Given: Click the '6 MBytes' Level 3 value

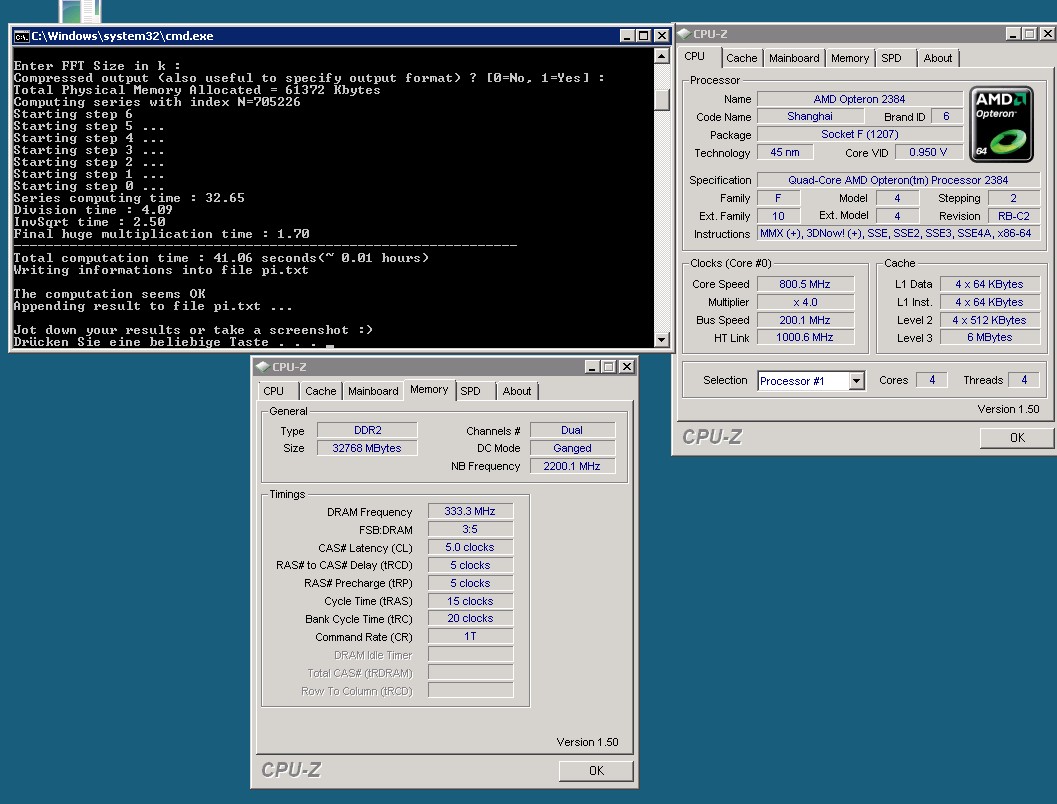Looking at the screenshot, I should (x=989, y=338).
